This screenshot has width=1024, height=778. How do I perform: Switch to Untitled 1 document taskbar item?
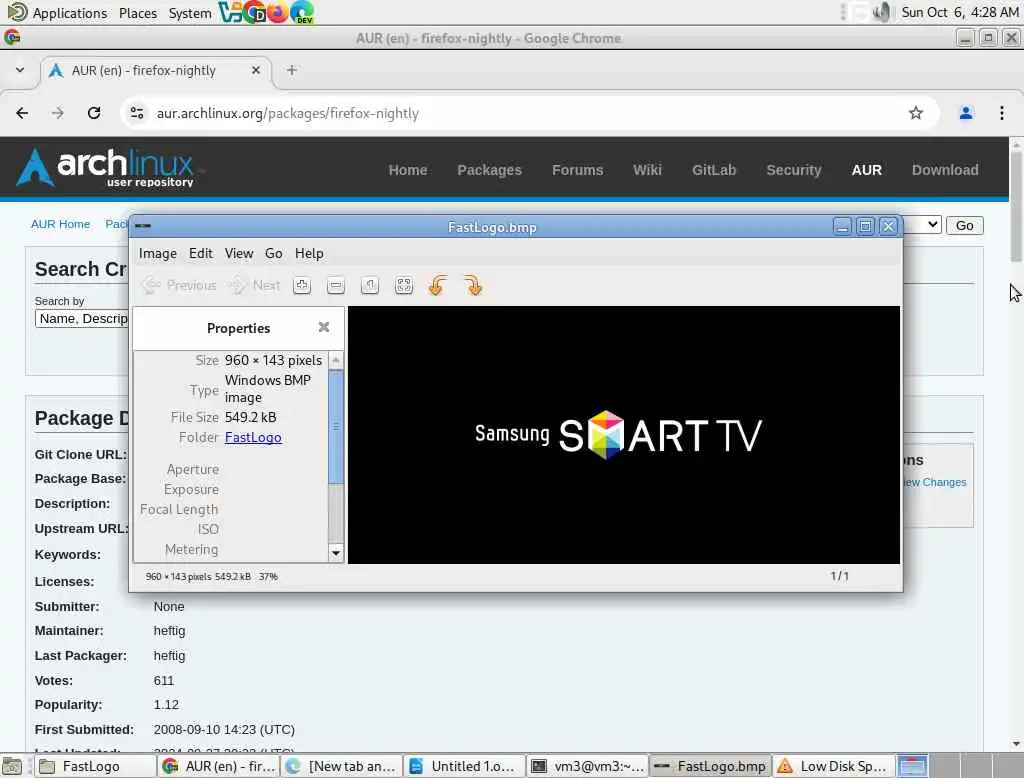[464, 766]
